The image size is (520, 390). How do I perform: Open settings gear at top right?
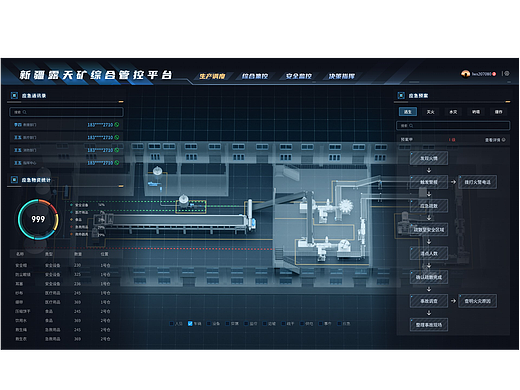tap(507, 73)
